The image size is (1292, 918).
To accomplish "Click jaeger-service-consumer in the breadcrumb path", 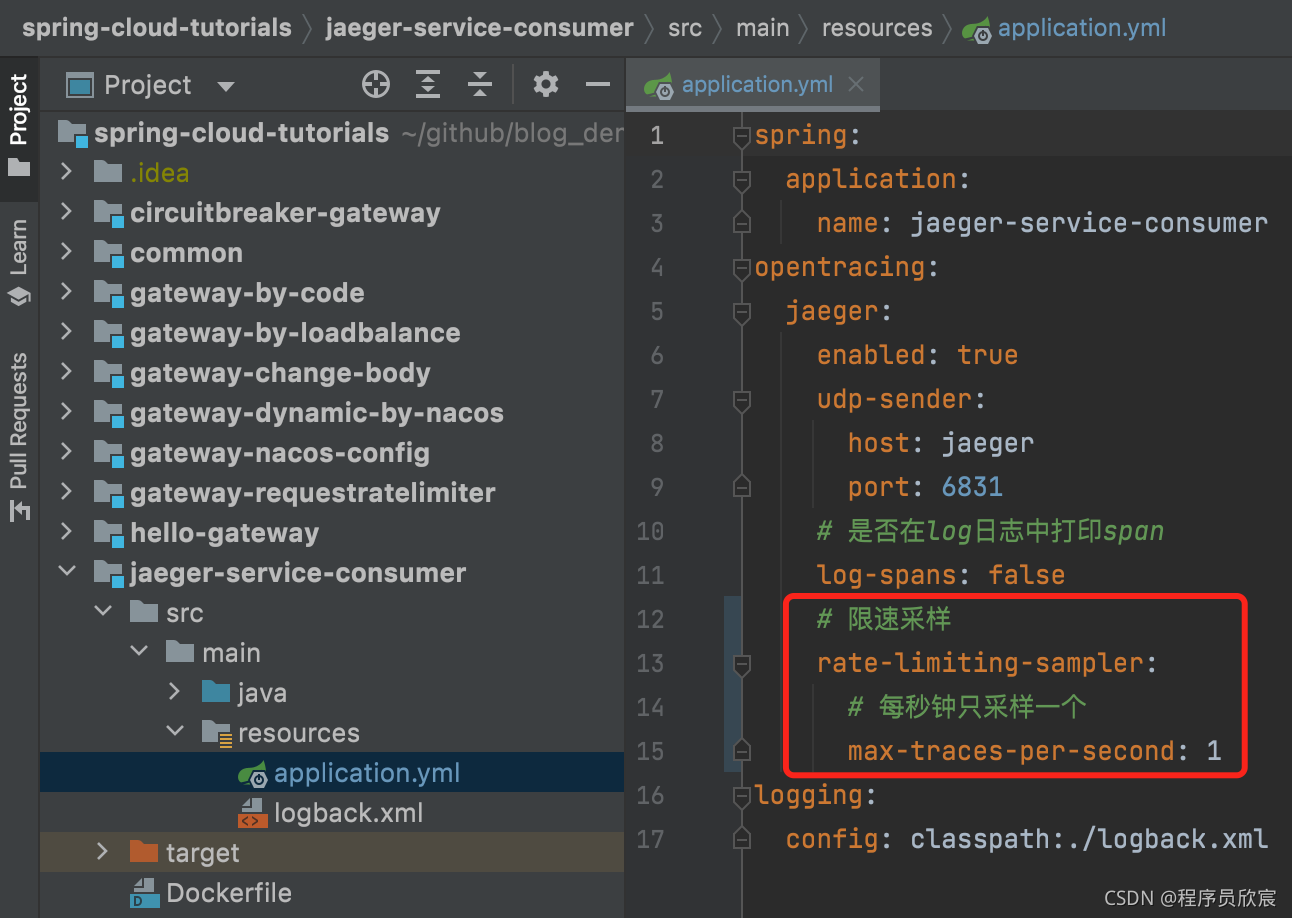I will pyautogui.click(x=479, y=28).
